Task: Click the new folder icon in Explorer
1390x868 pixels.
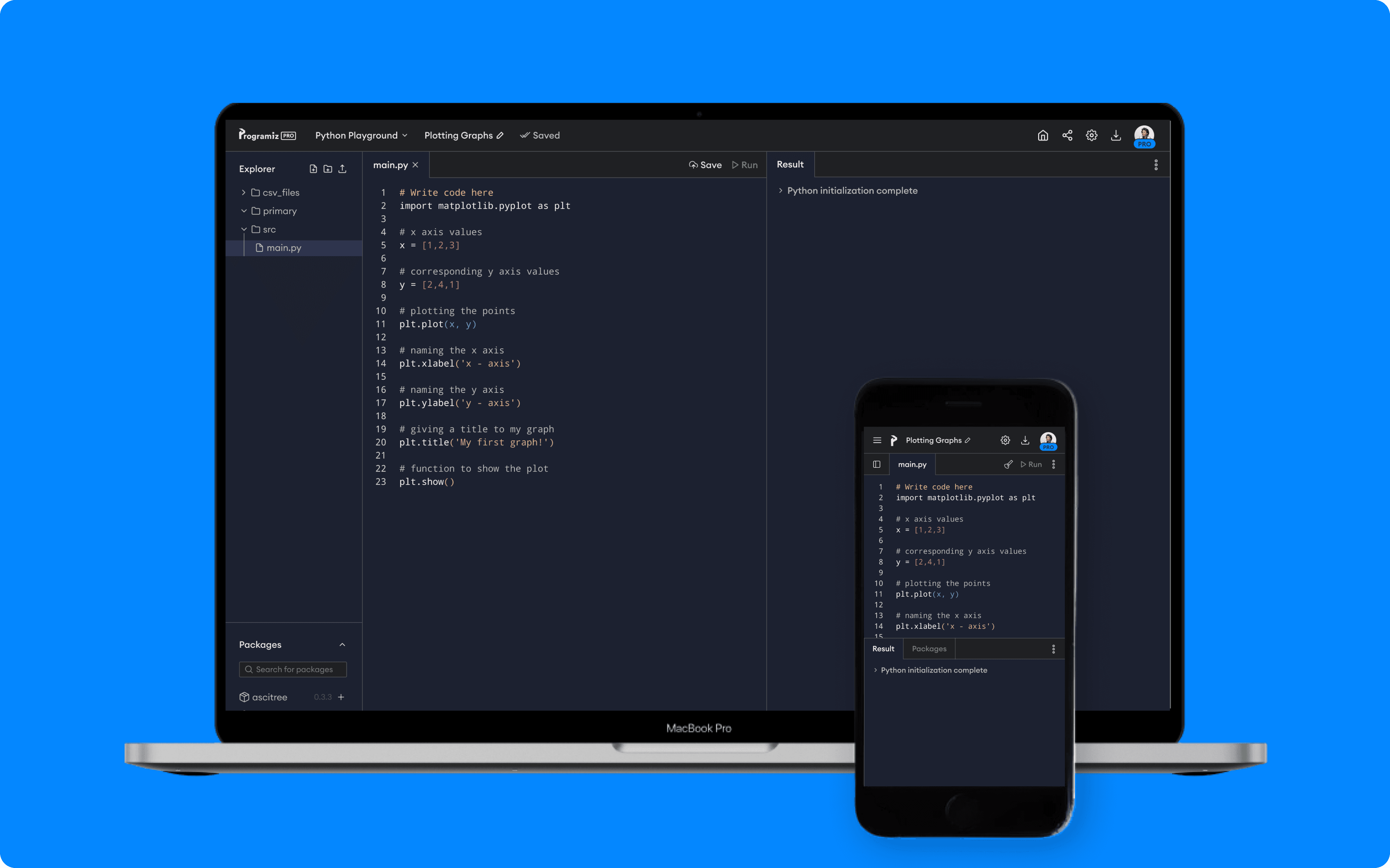Action: point(328,169)
